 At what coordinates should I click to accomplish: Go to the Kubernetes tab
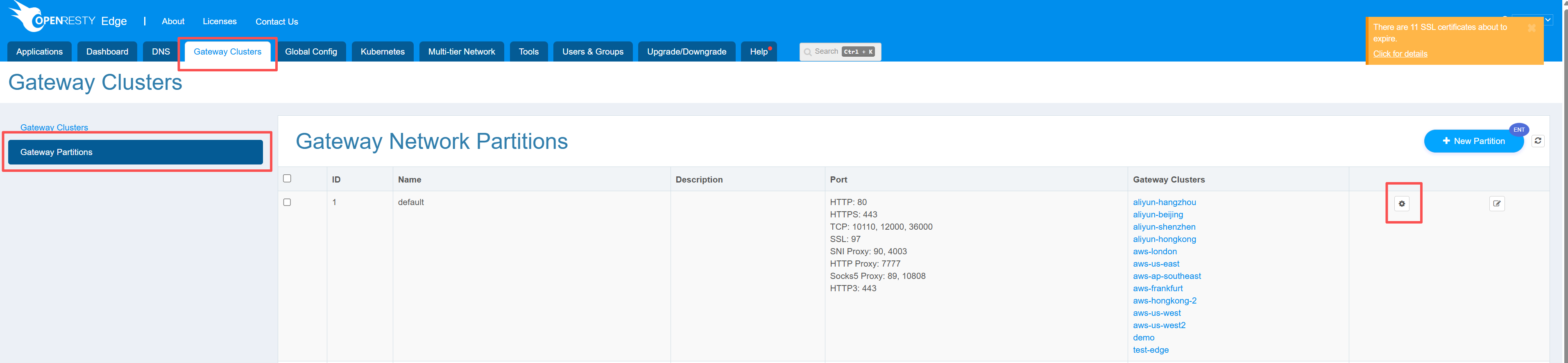tap(382, 52)
